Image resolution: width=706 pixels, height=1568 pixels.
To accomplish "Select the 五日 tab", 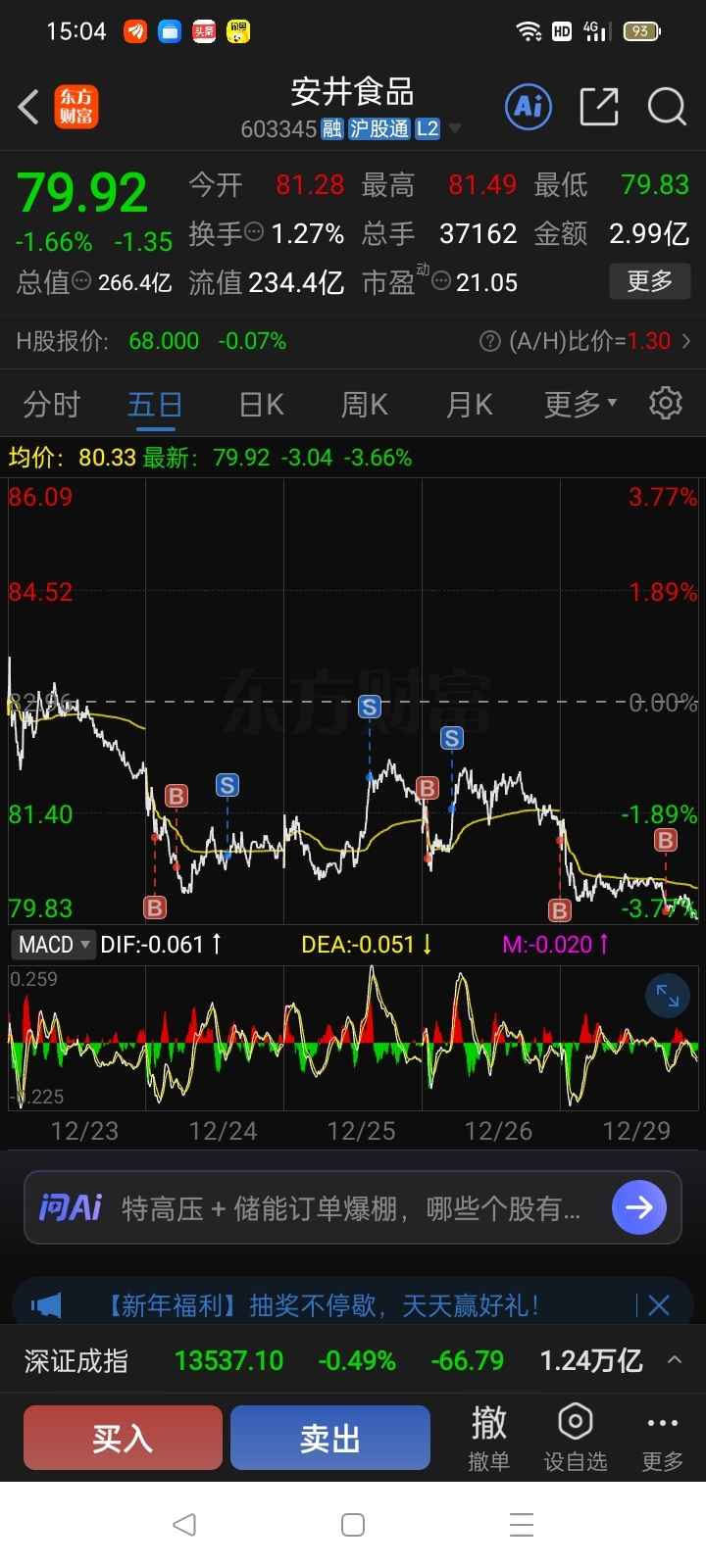I will pyautogui.click(x=155, y=404).
